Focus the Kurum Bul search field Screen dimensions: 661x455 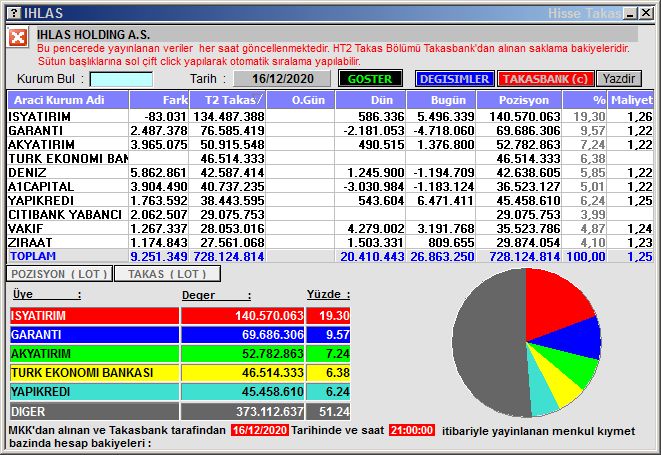121,79
